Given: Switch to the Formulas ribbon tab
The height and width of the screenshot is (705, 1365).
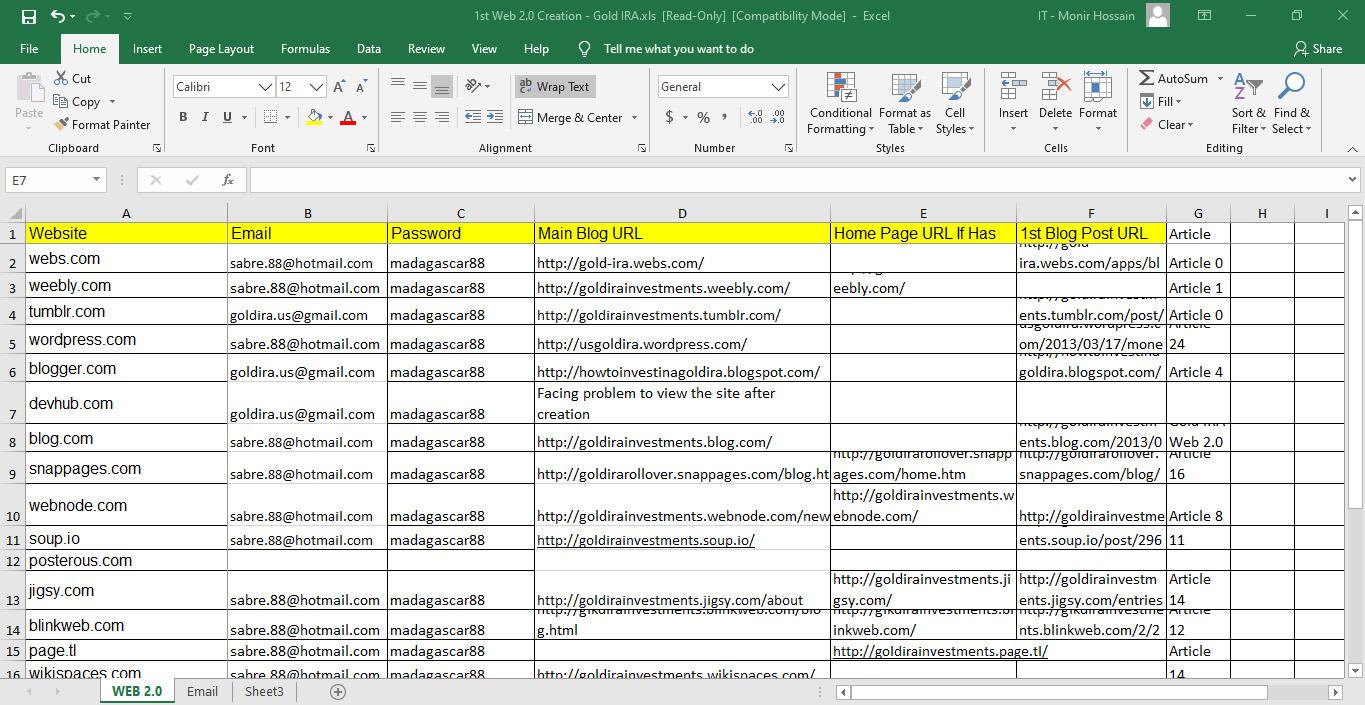Looking at the screenshot, I should click(x=305, y=48).
